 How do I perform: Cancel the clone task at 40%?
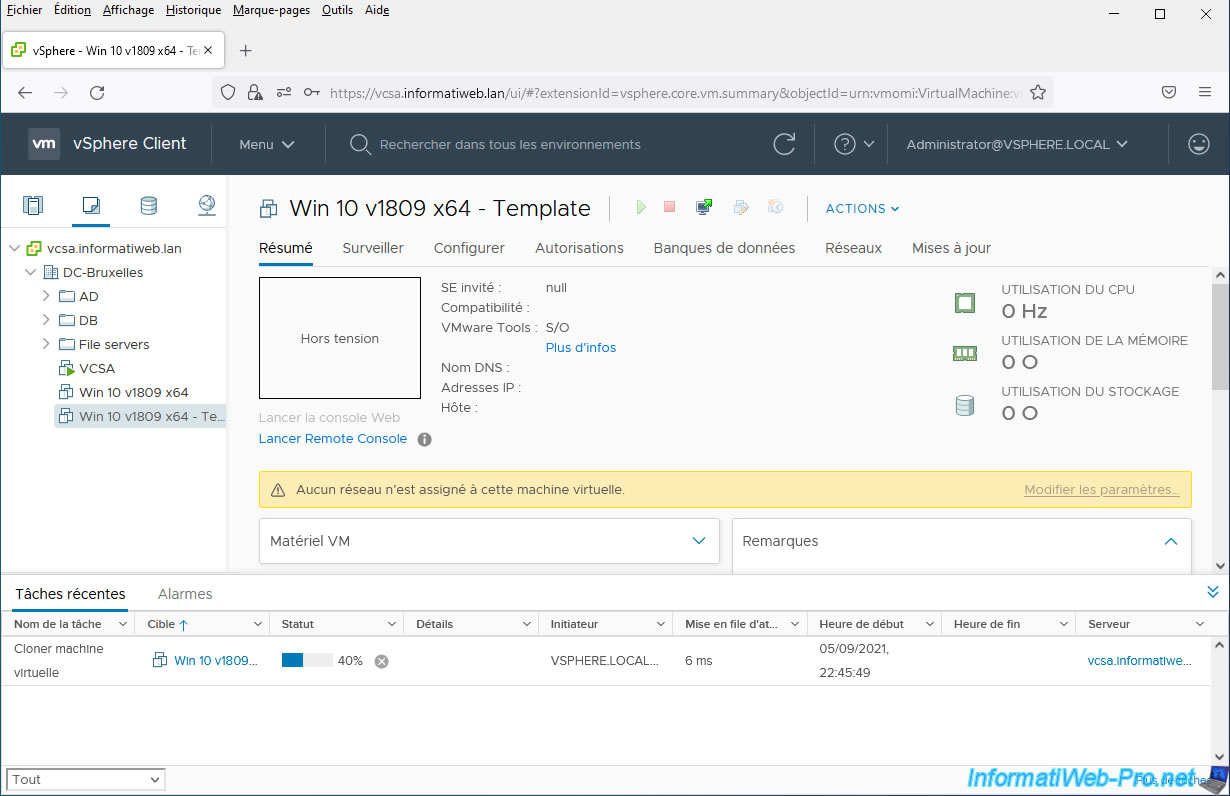click(x=381, y=661)
